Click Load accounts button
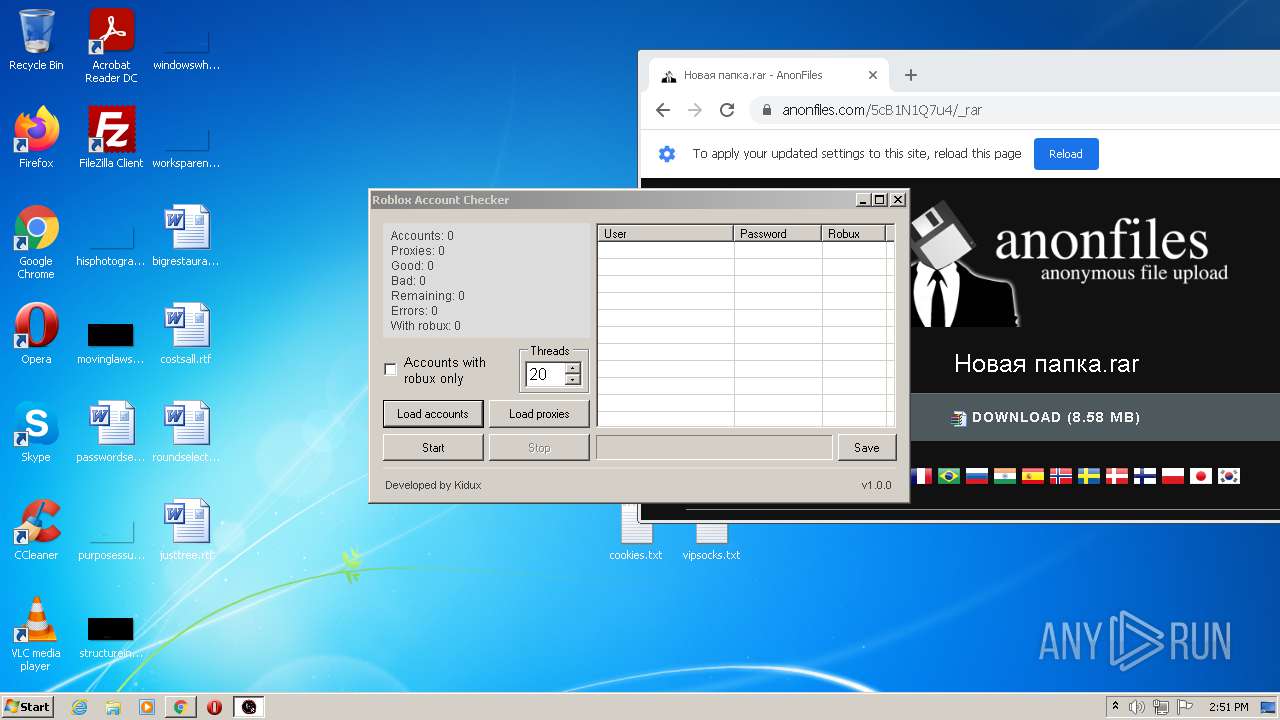Viewport: 1280px width, 720px height. tap(433, 414)
